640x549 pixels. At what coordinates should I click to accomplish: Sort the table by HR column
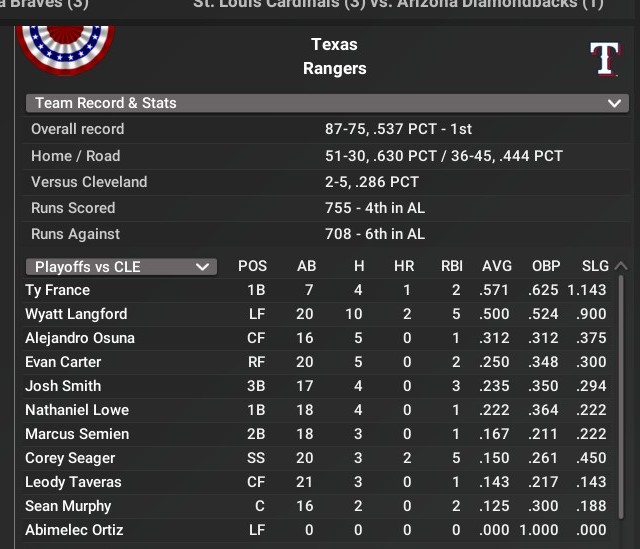(404, 266)
